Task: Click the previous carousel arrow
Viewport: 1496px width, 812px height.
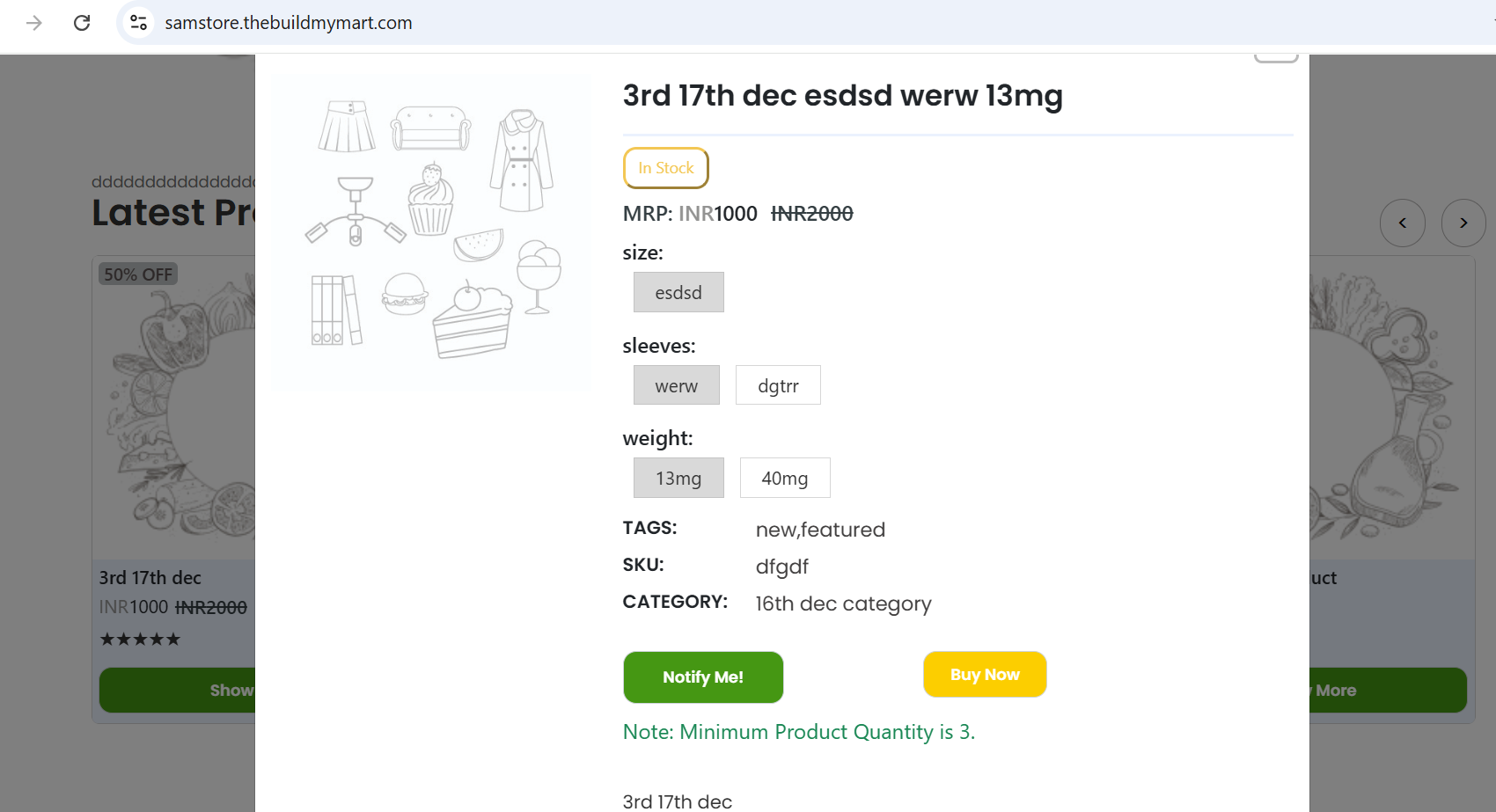Action: point(1403,223)
